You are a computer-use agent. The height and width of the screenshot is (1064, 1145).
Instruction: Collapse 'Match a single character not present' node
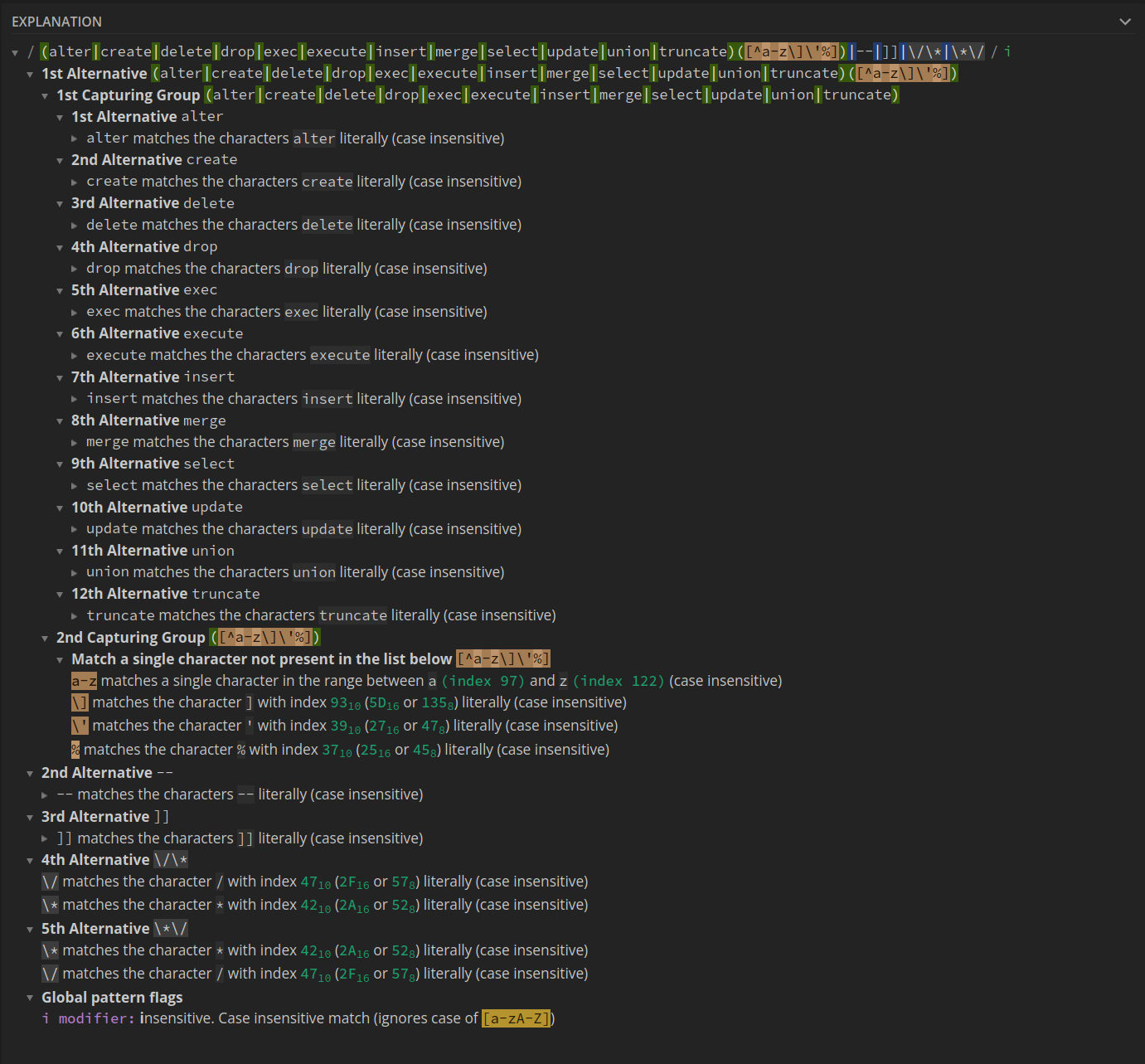[60, 659]
